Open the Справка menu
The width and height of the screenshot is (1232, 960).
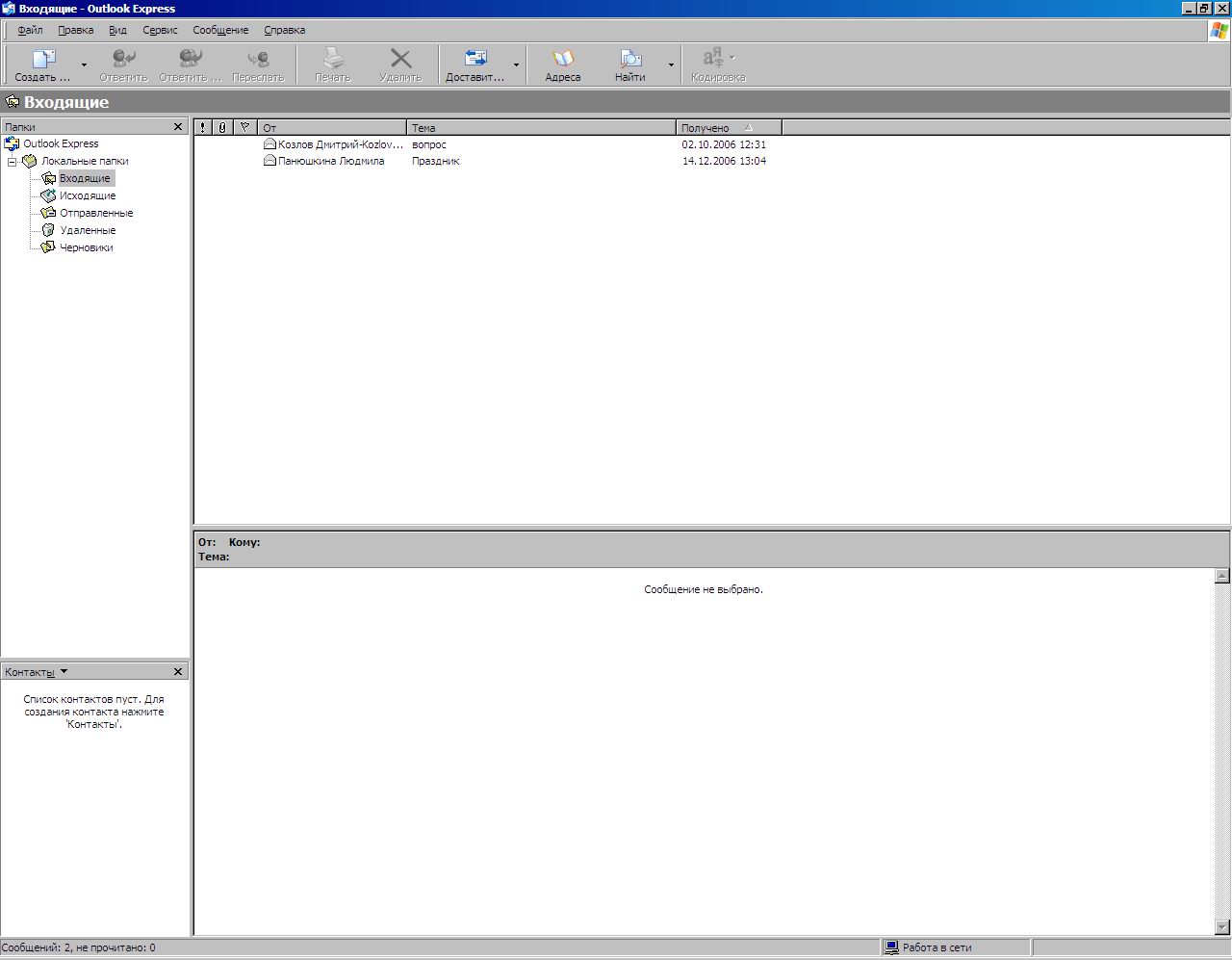click(285, 30)
